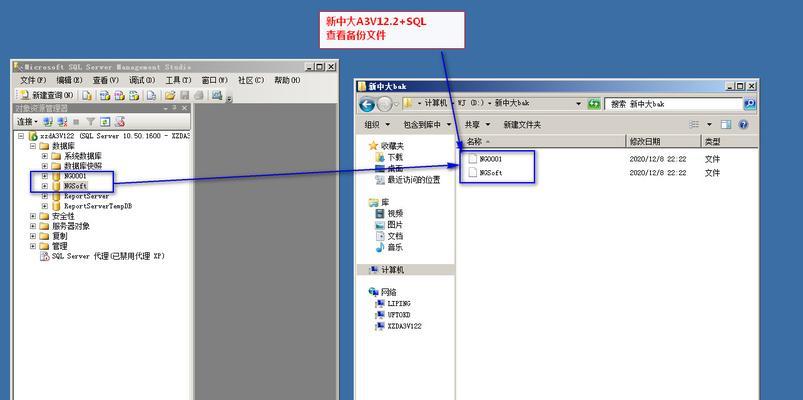Expand the ReportServerTempDB database node

pos(45,206)
